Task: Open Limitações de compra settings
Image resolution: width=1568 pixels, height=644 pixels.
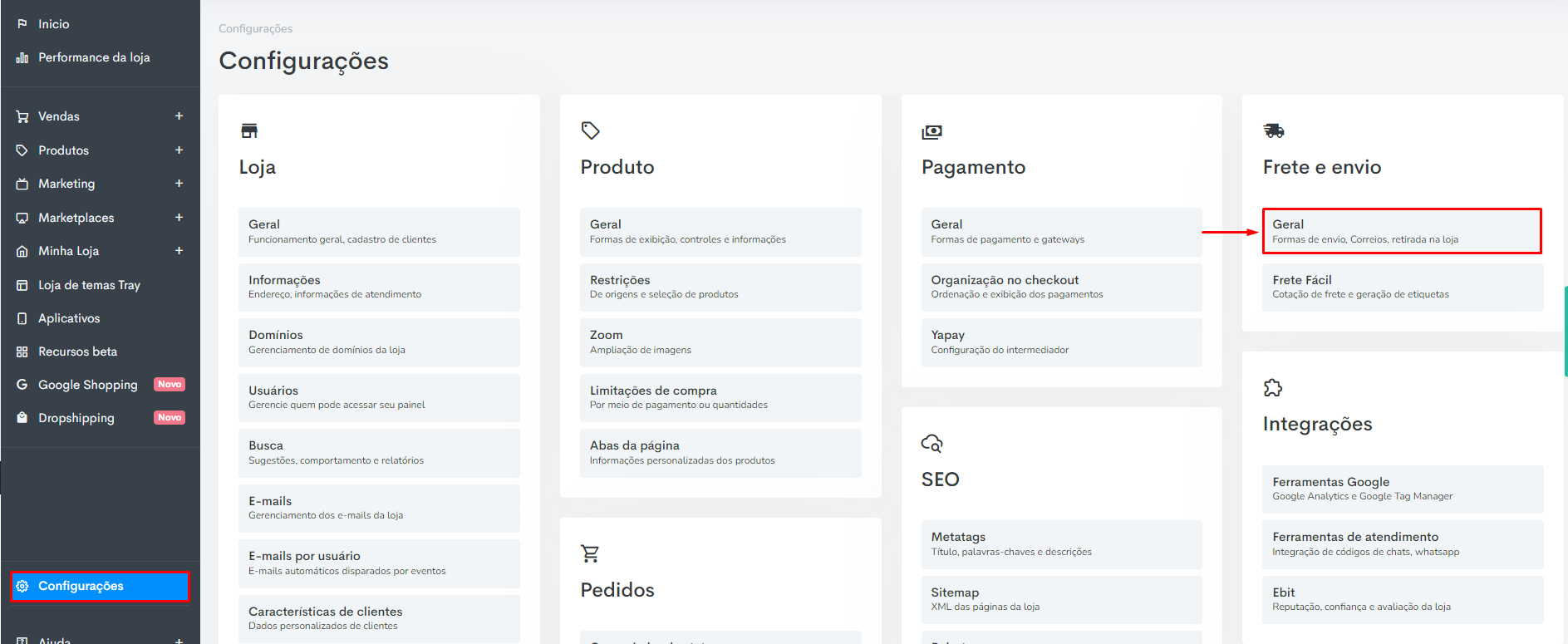Action: click(720, 397)
